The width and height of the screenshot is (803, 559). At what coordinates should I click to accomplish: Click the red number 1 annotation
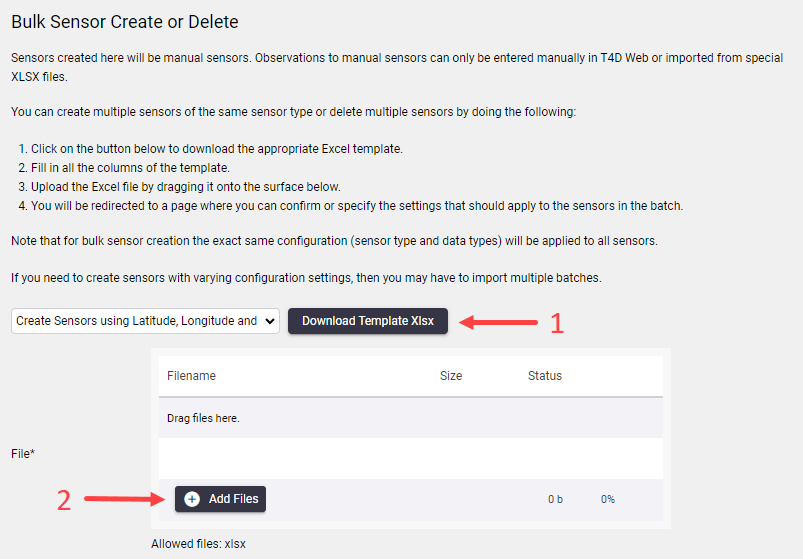(x=557, y=324)
